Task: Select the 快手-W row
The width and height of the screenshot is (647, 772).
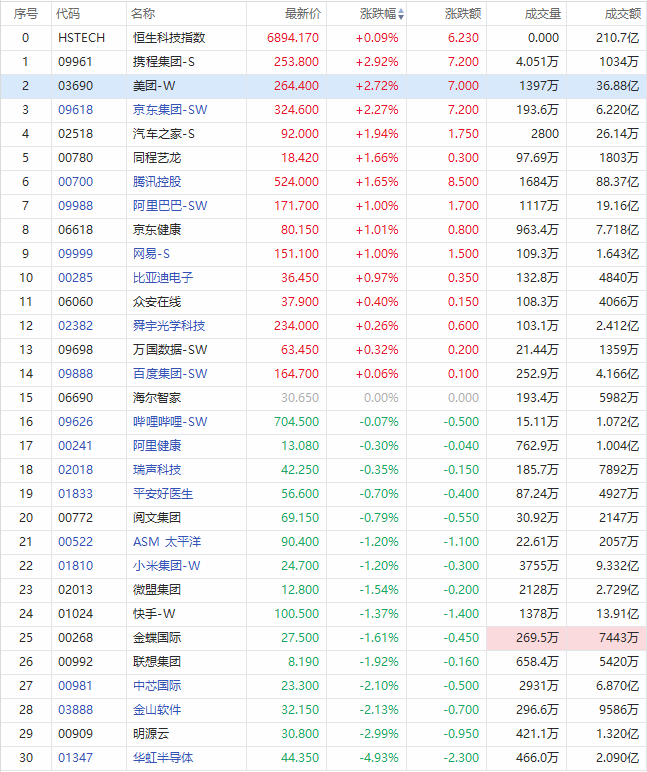Action: click(x=324, y=614)
